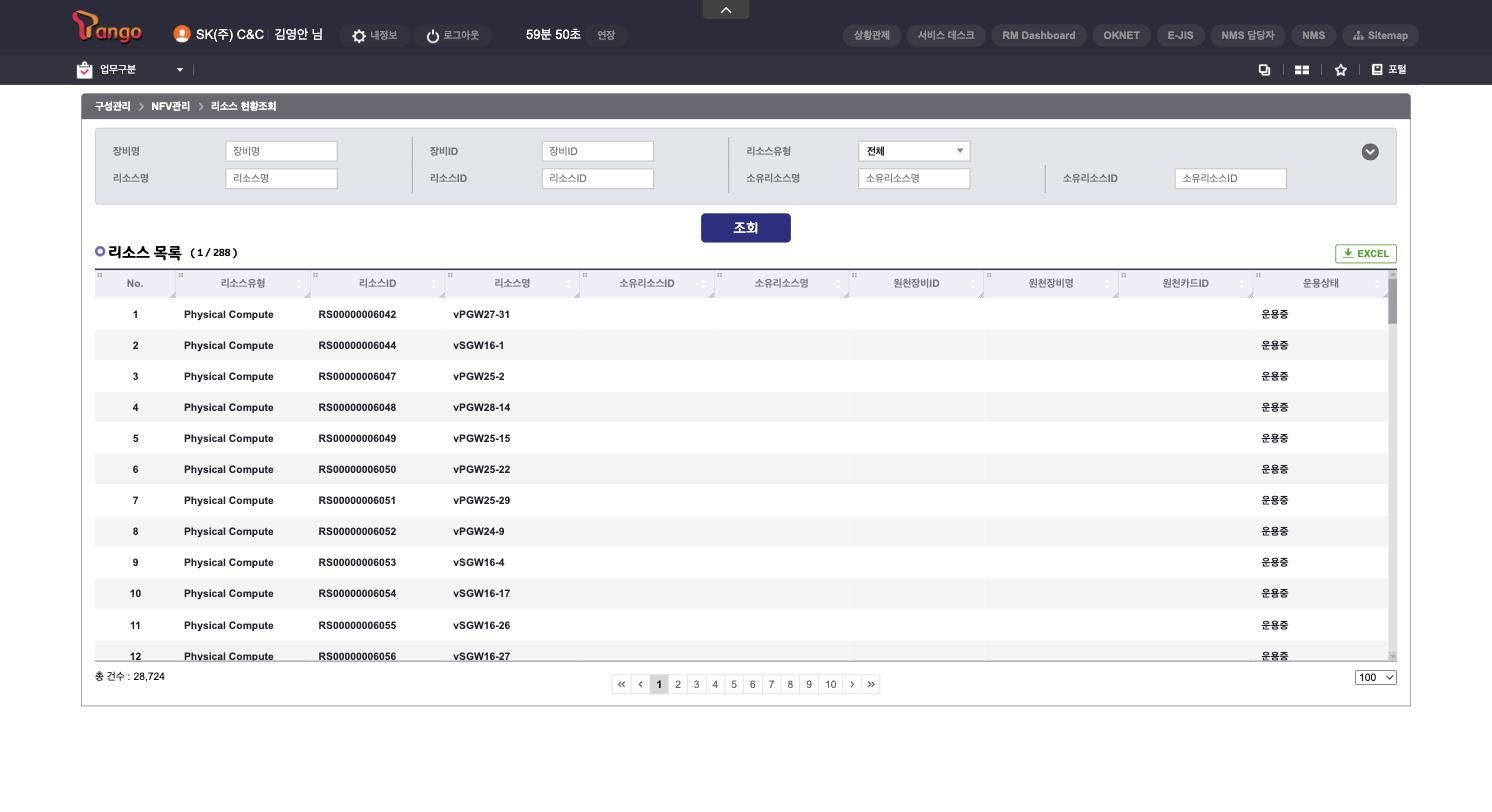1492x812 pixels.
Task: Open the 리소스유형 전체 dropdown
Action: tap(914, 151)
